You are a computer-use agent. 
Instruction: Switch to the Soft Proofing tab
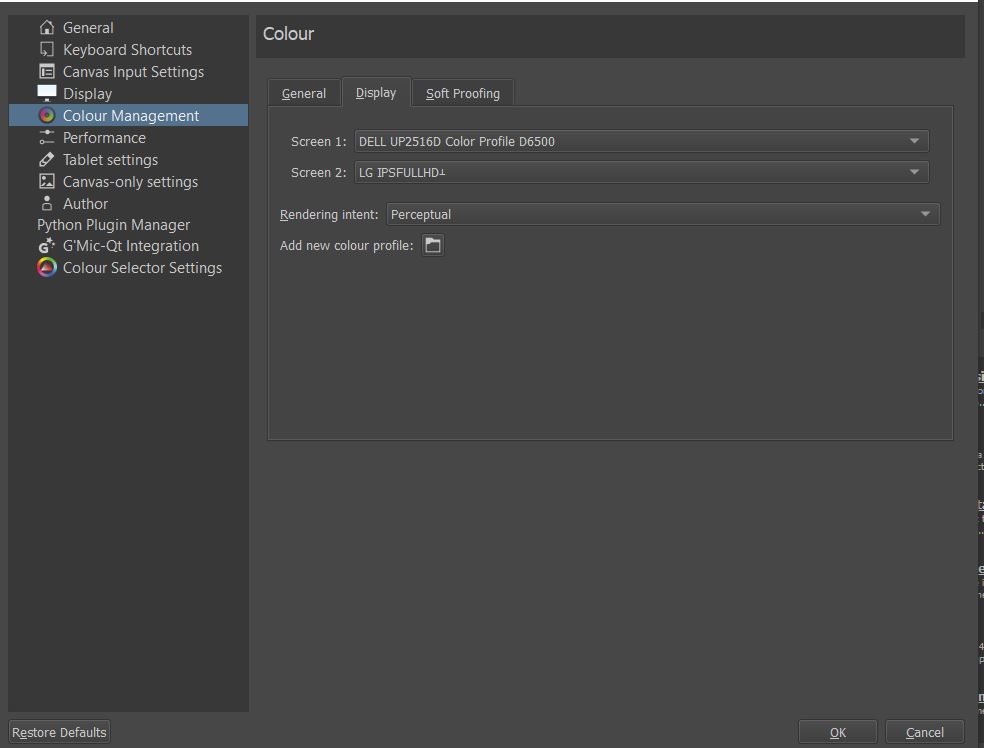point(463,93)
